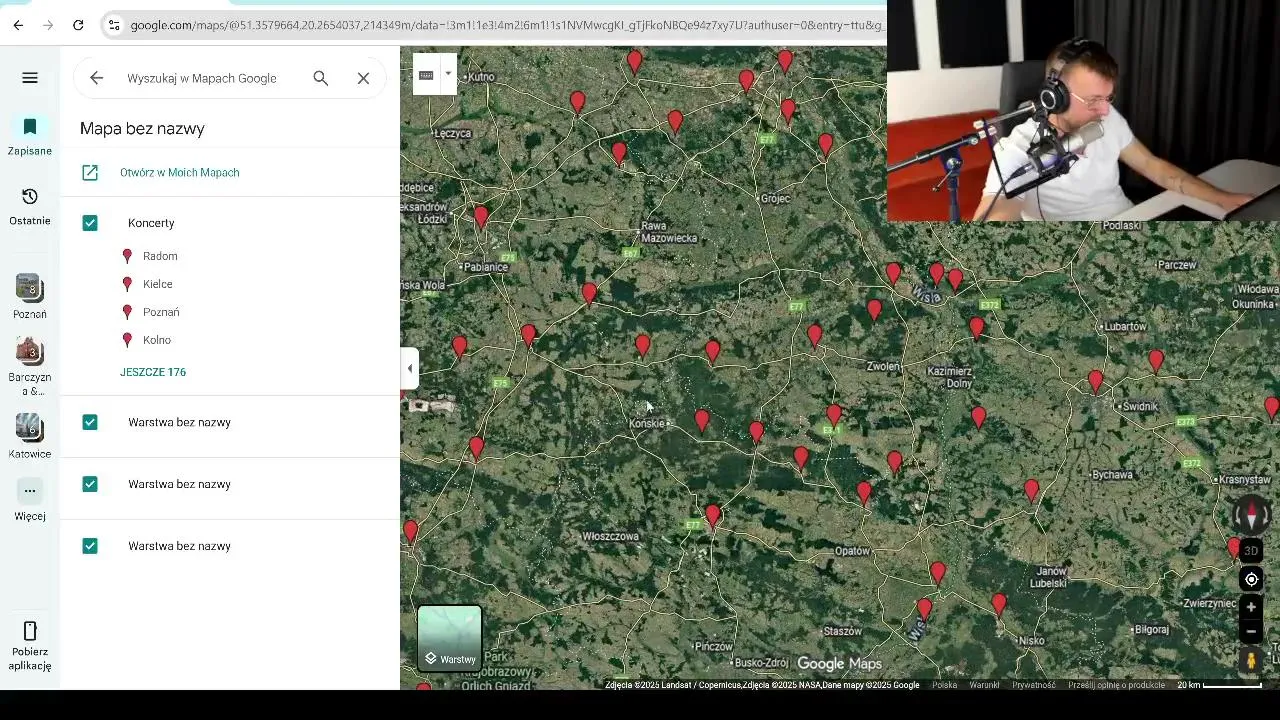Toggle second Warstwa bez nazwy checkbox
The image size is (1280, 720).
(x=90, y=484)
